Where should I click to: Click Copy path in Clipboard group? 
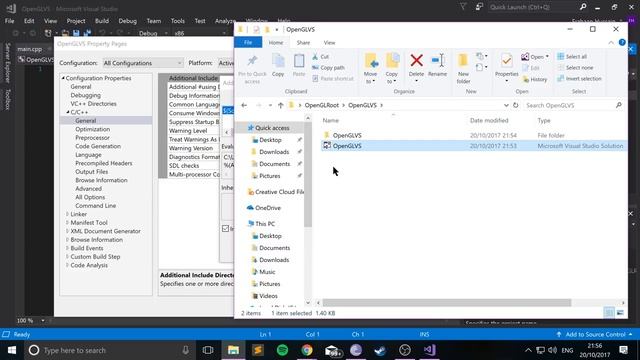(x=329, y=68)
